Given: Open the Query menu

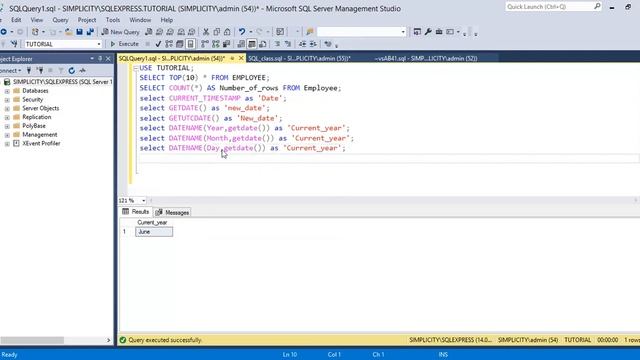Looking at the screenshot, I should 60,20.
